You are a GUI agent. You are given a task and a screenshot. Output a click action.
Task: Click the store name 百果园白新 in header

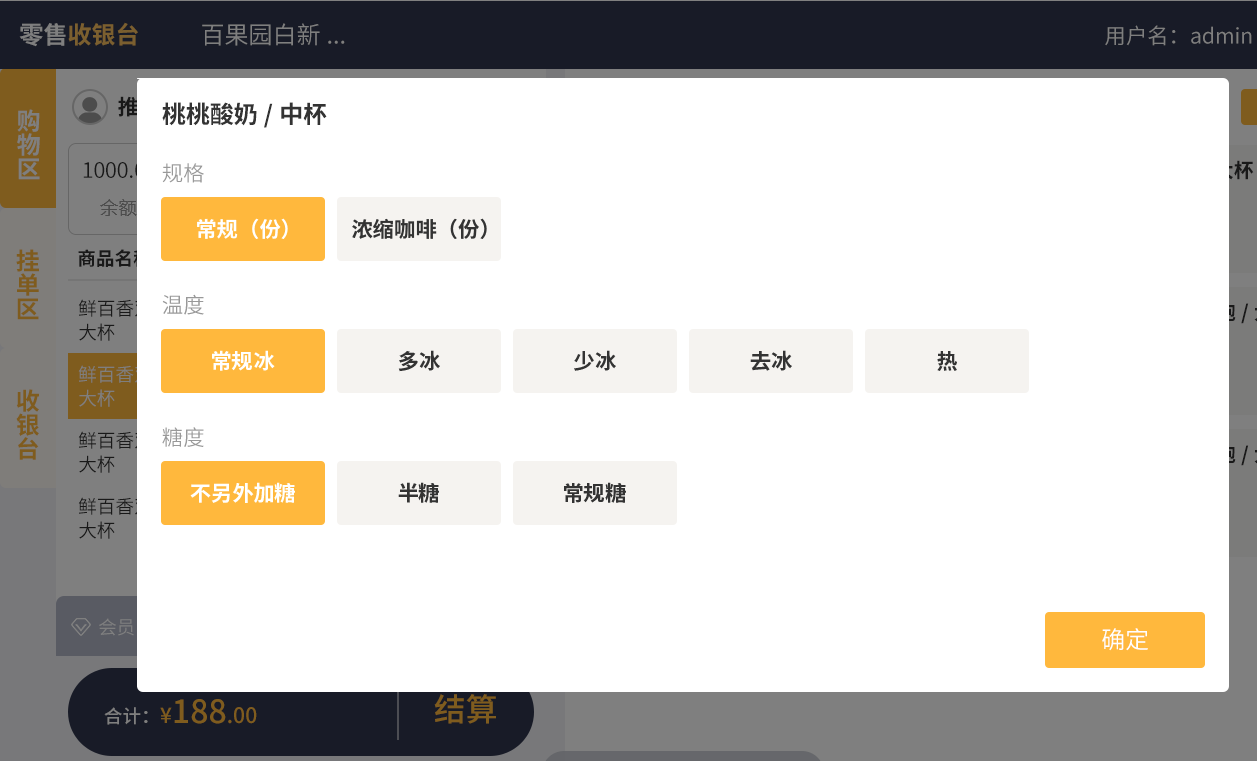tap(273, 35)
